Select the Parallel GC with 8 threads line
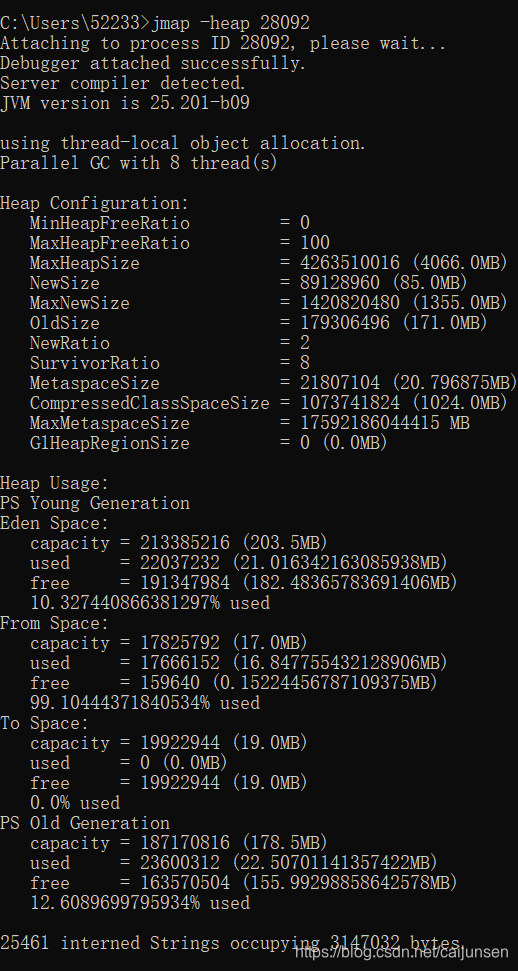The width and height of the screenshot is (518, 971). pyautogui.click(x=139, y=163)
